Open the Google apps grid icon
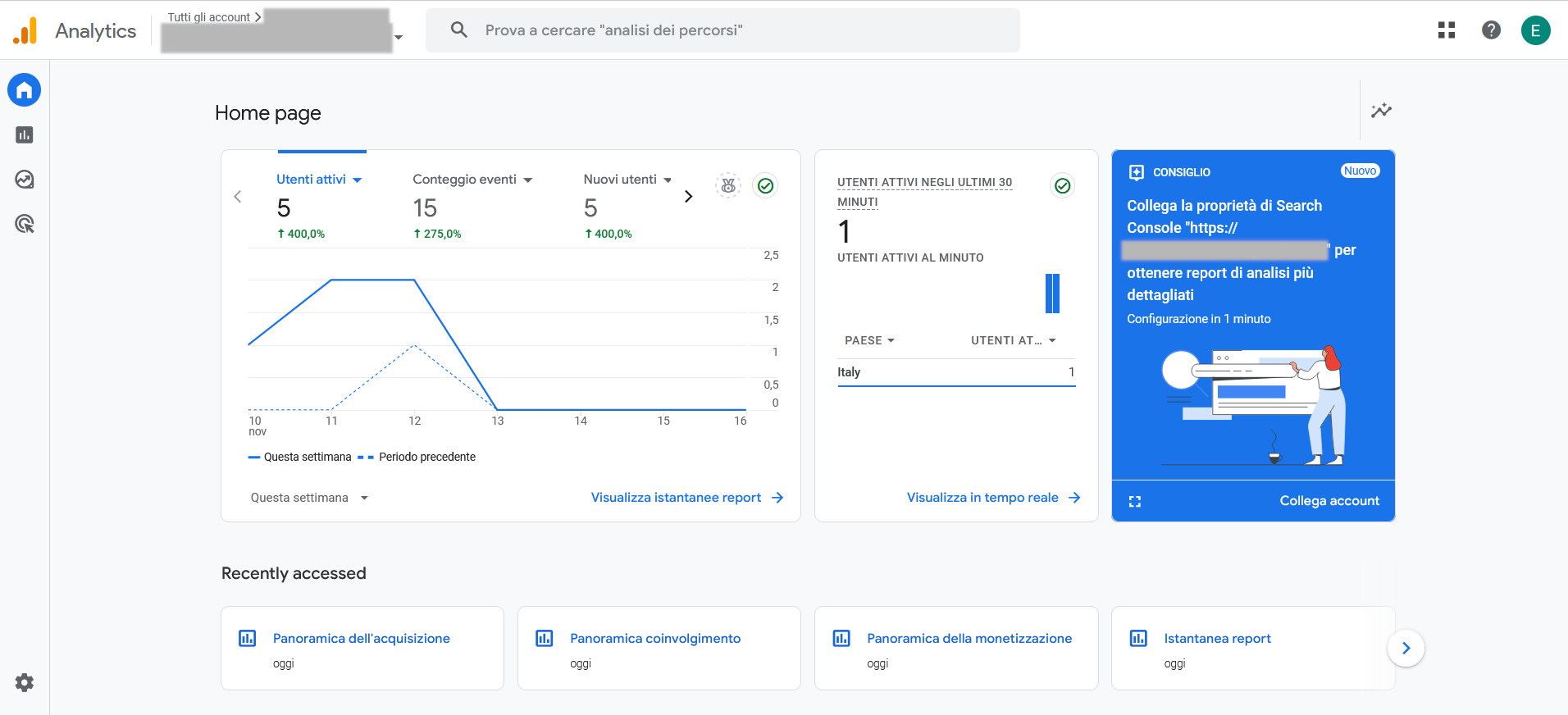1568x715 pixels. (x=1447, y=30)
